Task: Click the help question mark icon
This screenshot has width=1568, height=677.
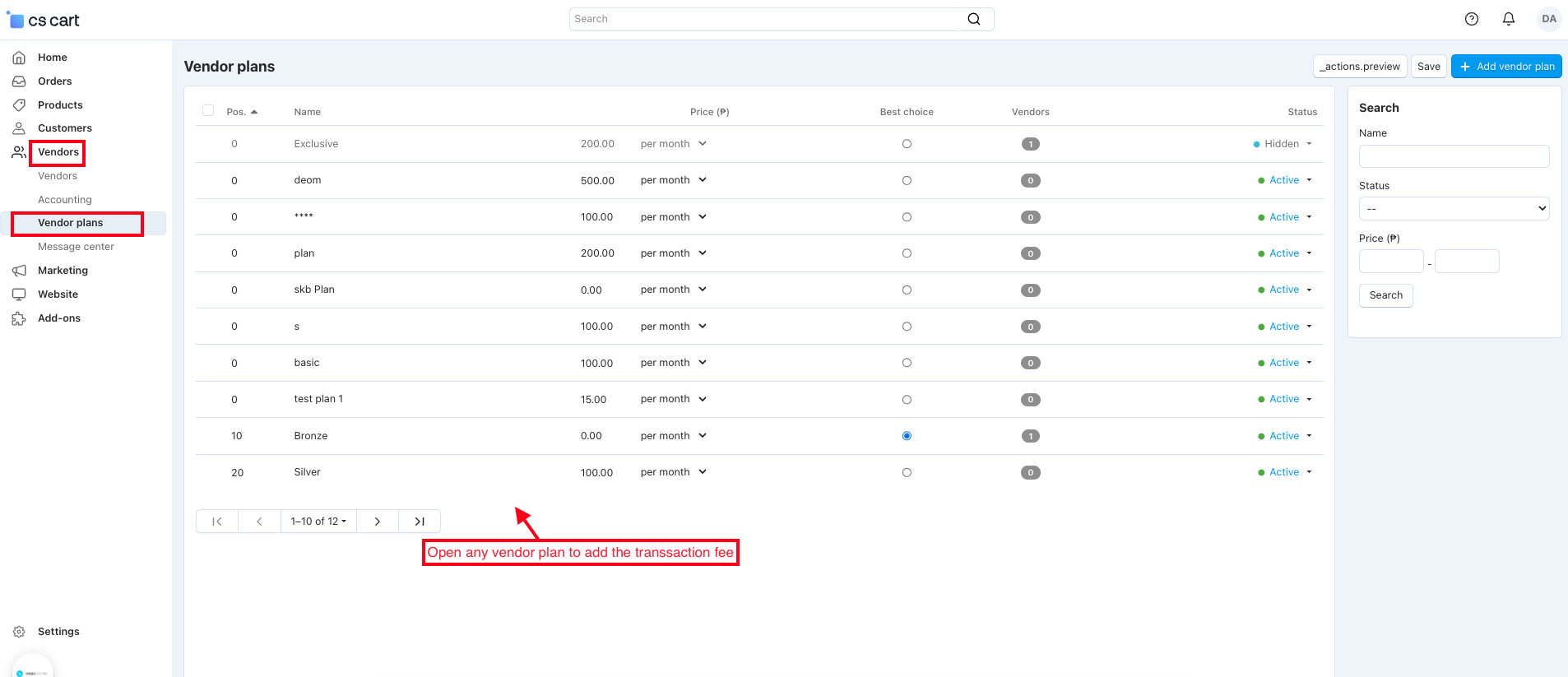Action: click(x=1472, y=19)
